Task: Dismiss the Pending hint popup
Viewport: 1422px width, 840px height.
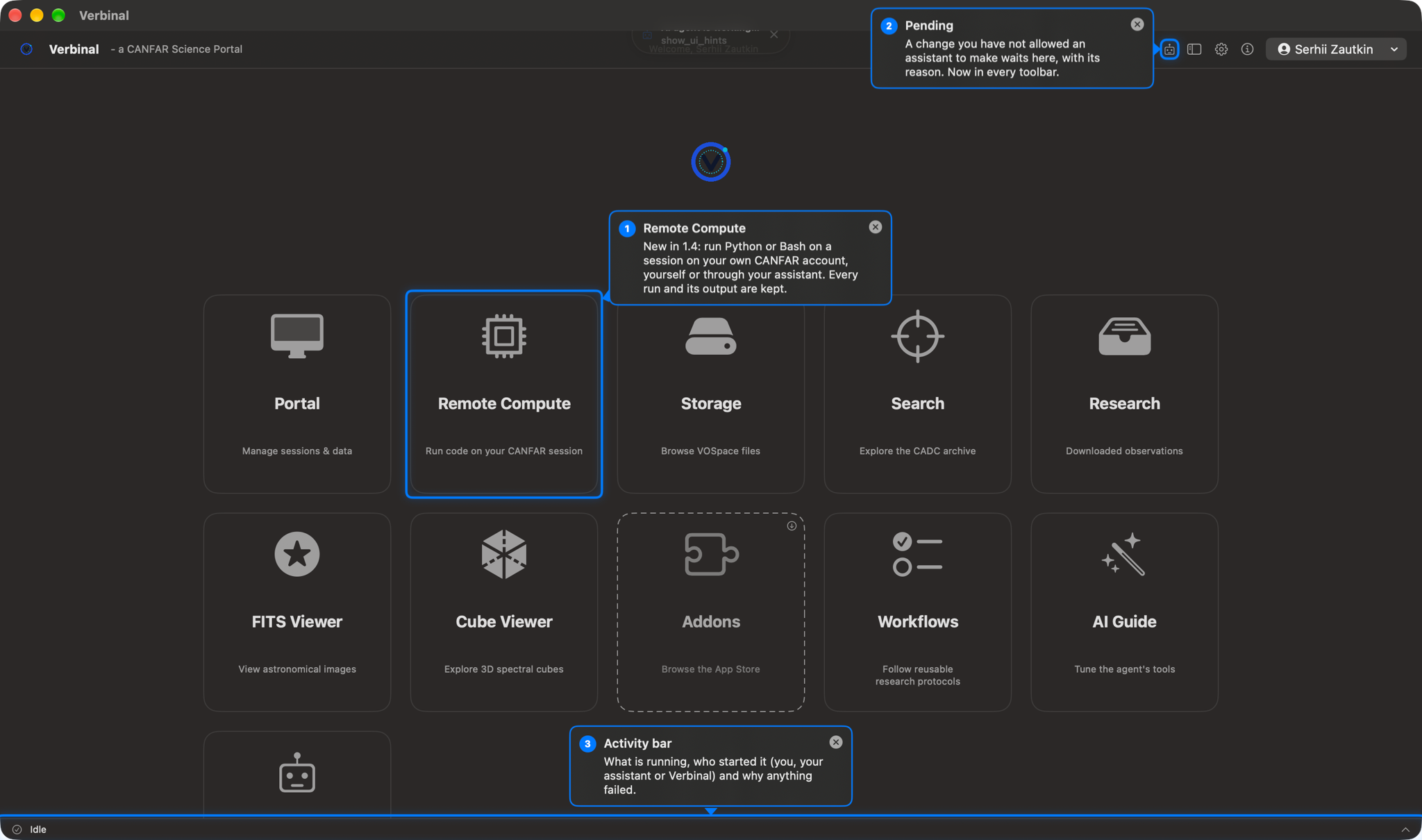Action: pyautogui.click(x=1137, y=24)
